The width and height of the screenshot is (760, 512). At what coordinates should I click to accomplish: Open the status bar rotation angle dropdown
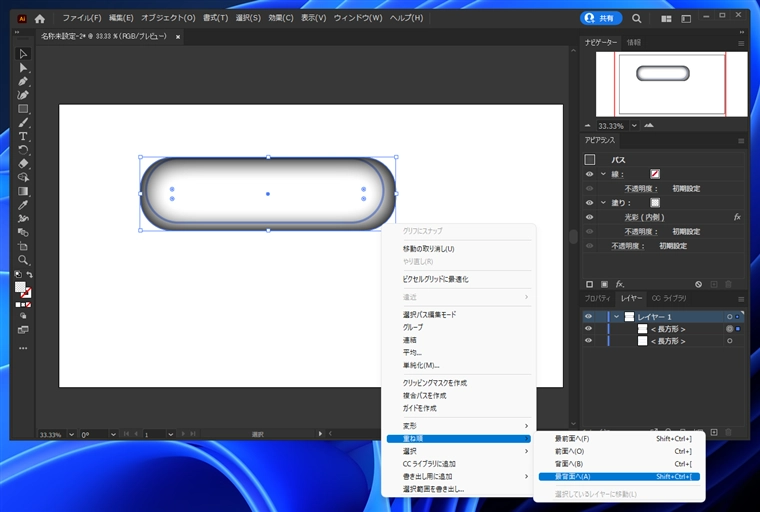[x=113, y=434]
